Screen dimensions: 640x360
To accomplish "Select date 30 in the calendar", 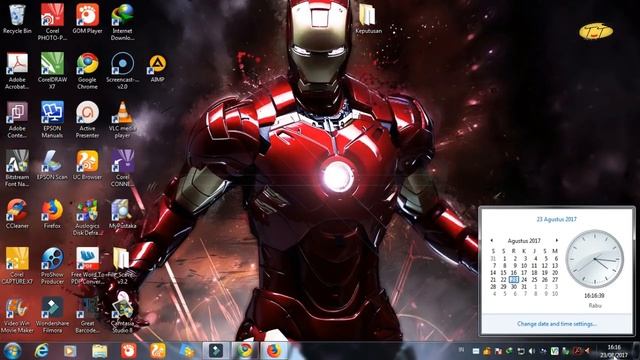I will [514, 287].
